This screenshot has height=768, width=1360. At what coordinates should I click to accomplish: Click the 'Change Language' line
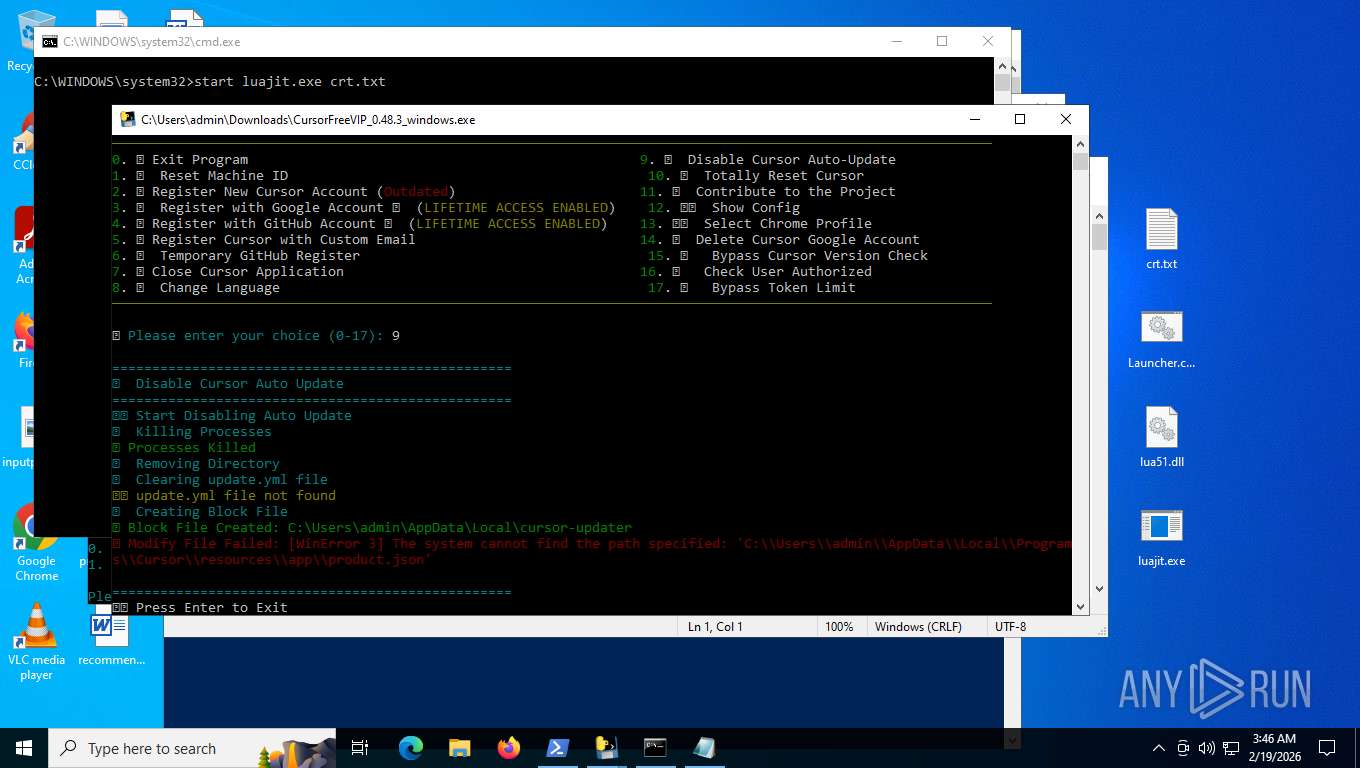click(x=196, y=288)
